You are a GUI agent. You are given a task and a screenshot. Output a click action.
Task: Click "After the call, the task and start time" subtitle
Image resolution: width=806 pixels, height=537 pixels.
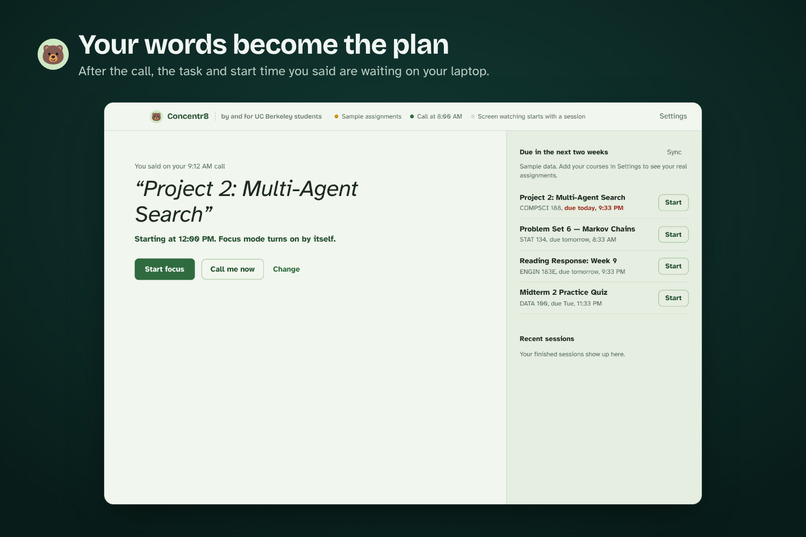284,71
